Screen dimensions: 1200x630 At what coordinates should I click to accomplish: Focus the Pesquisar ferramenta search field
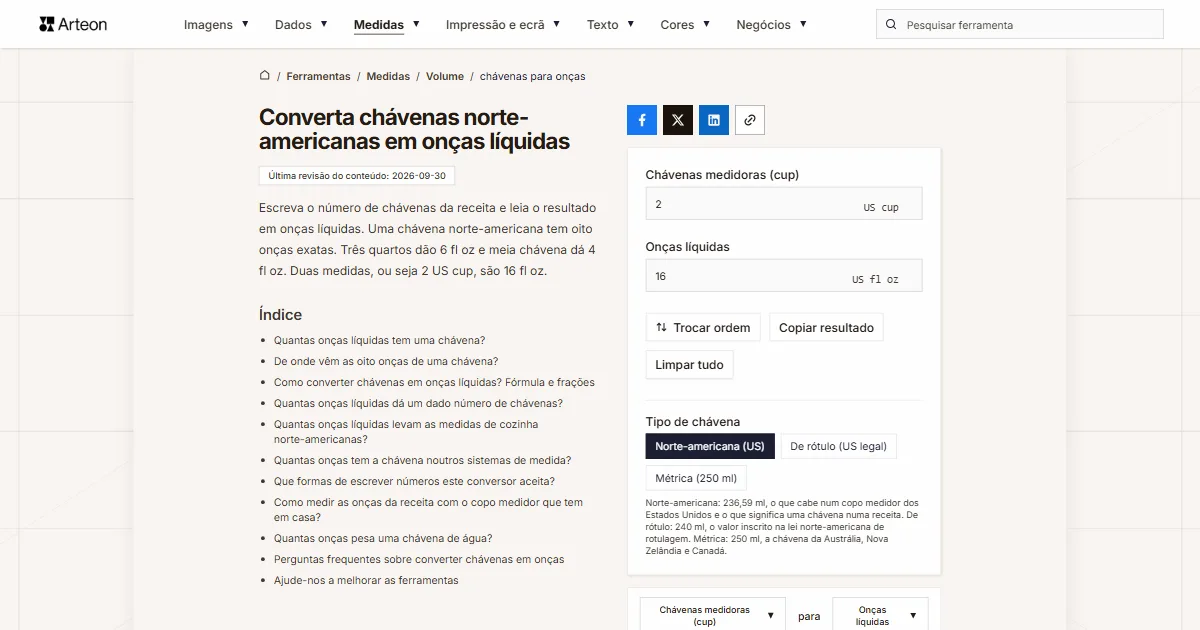pos(1020,25)
